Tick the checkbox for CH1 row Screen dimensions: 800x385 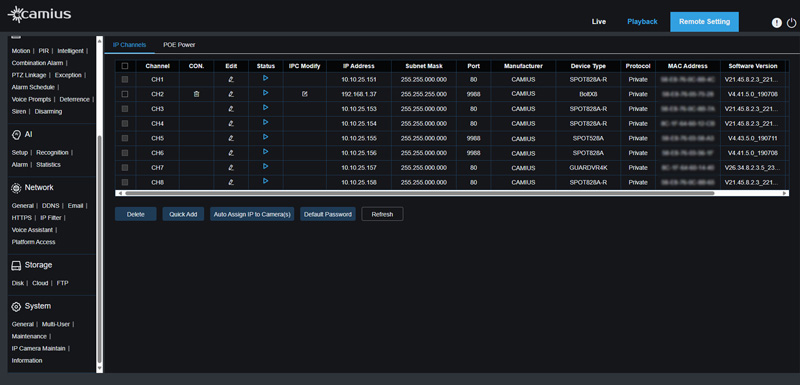point(125,80)
